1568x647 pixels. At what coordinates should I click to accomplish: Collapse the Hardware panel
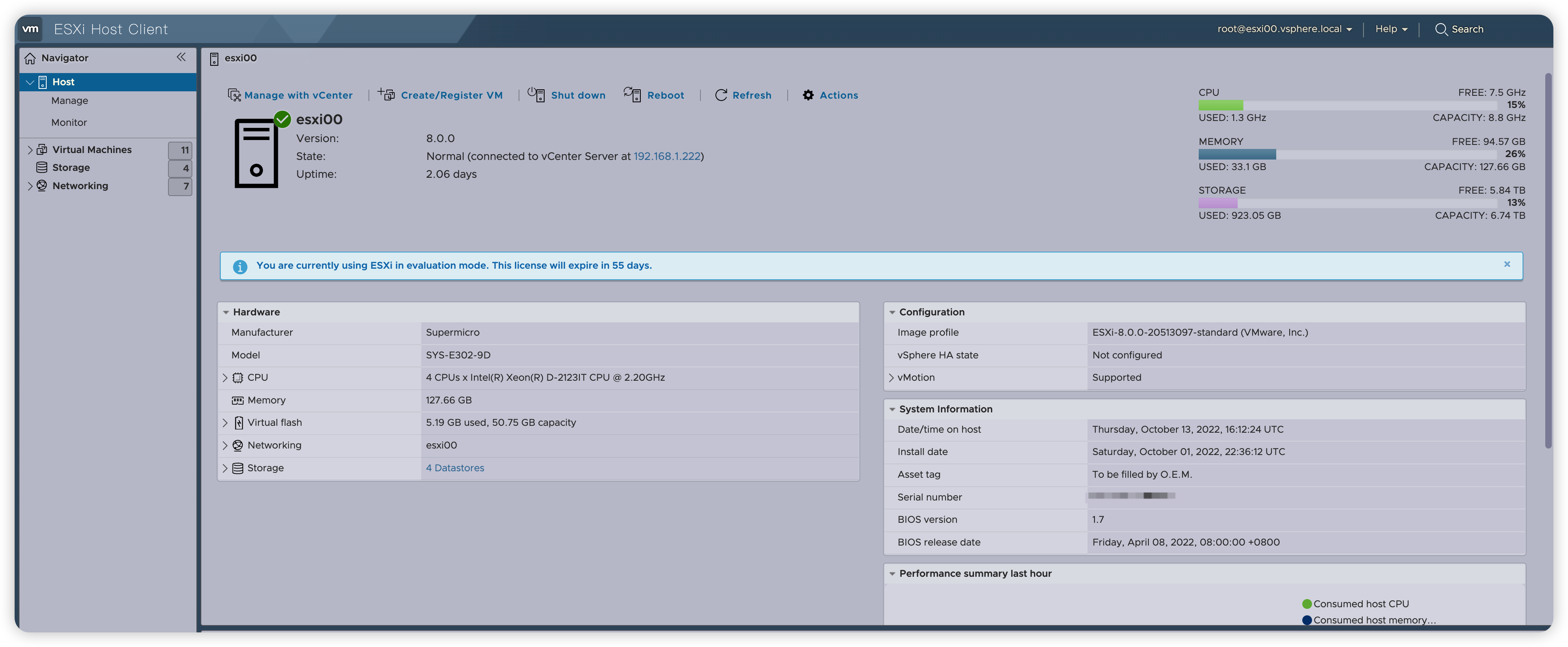[226, 312]
